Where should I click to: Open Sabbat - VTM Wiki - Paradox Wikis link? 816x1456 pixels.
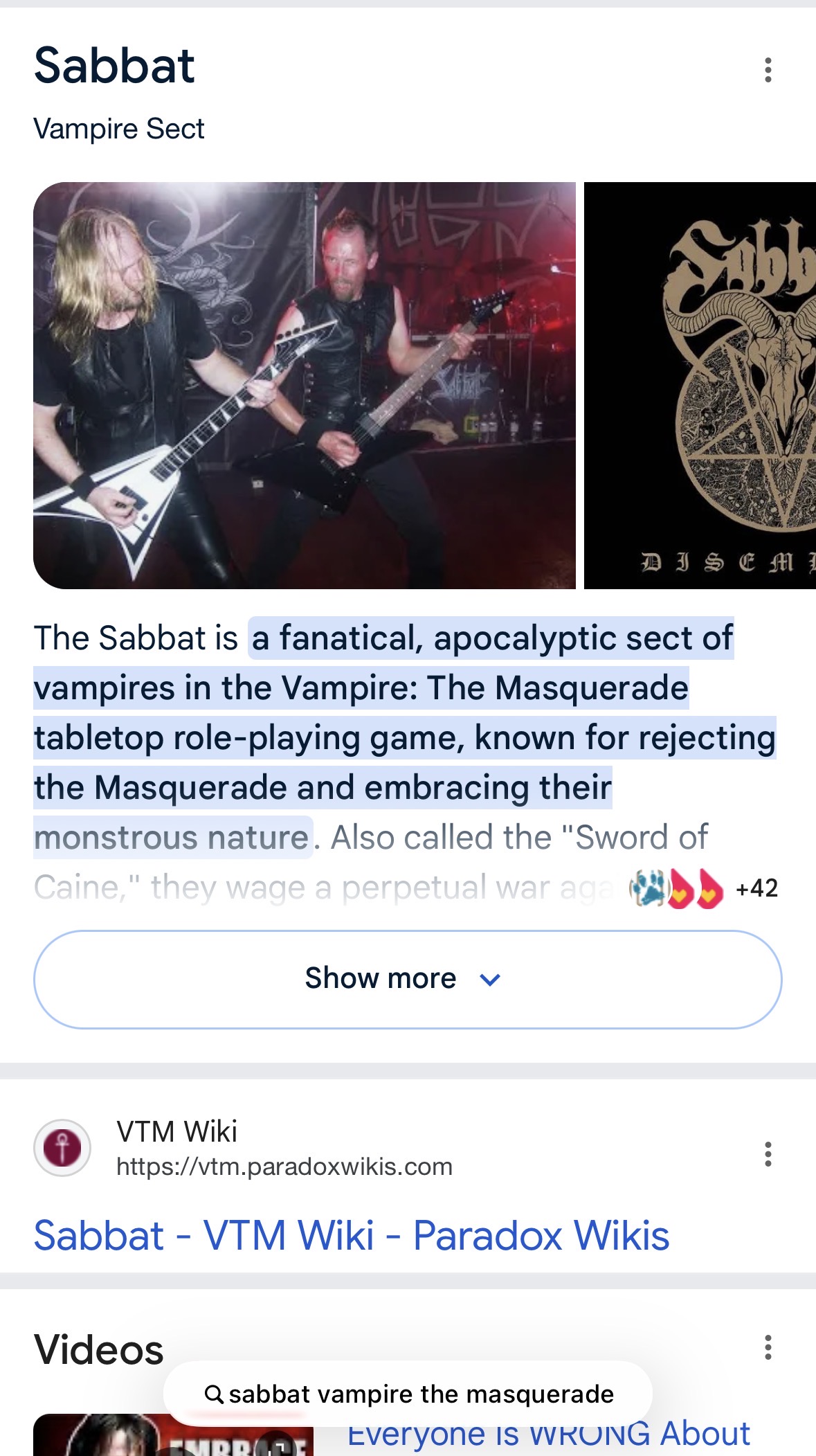click(x=352, y=1236)
